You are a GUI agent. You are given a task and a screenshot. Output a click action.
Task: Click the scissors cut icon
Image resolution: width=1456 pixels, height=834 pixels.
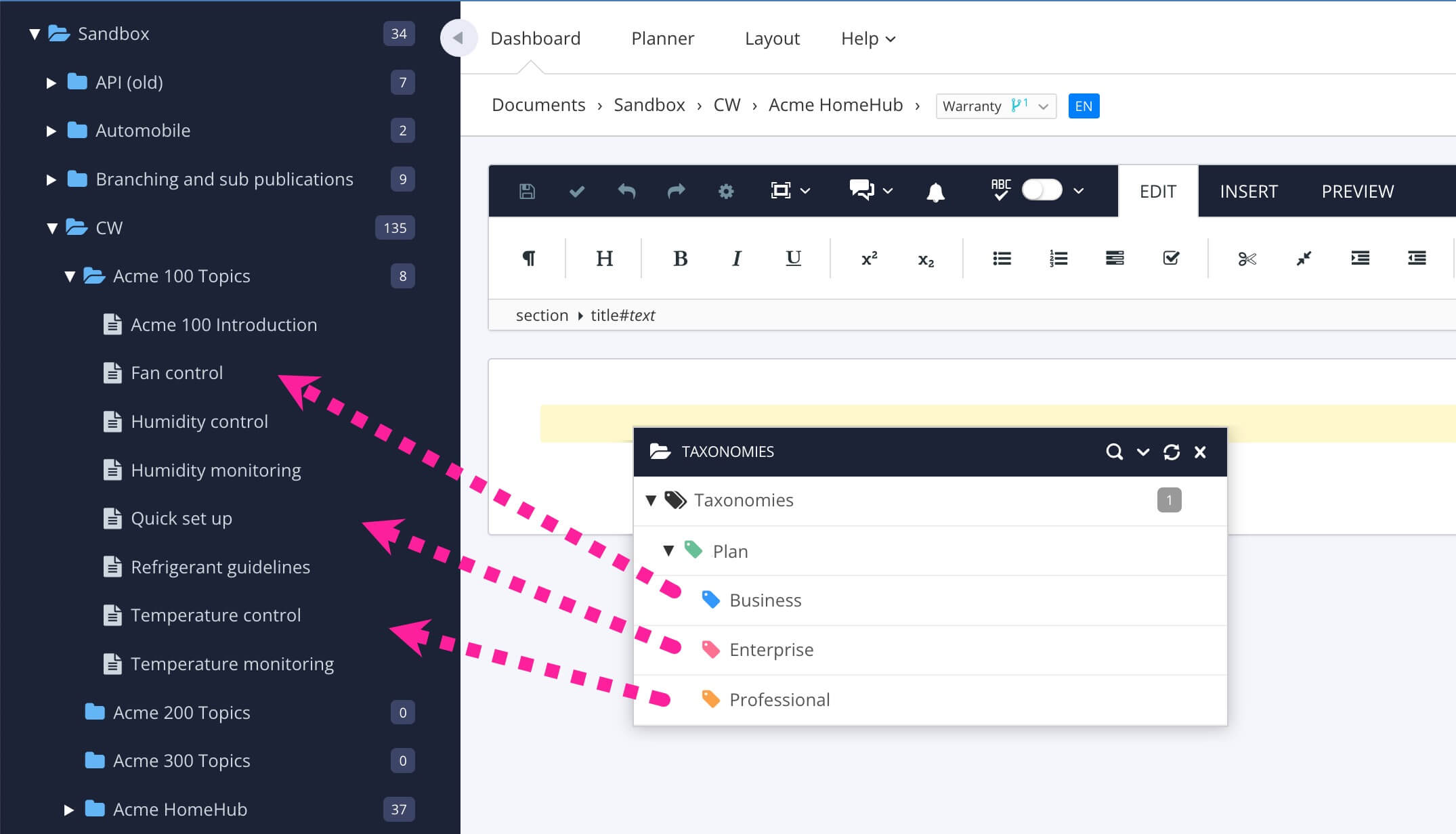pos(1247,259)
